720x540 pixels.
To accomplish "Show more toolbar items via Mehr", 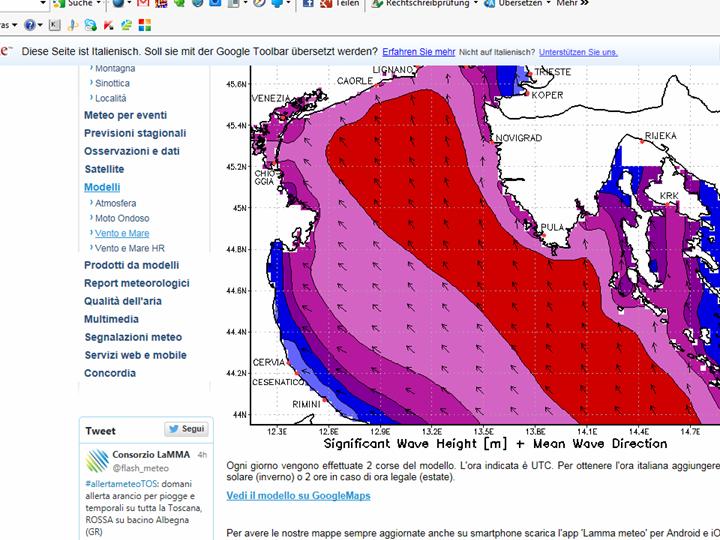I will coord(571,4).
